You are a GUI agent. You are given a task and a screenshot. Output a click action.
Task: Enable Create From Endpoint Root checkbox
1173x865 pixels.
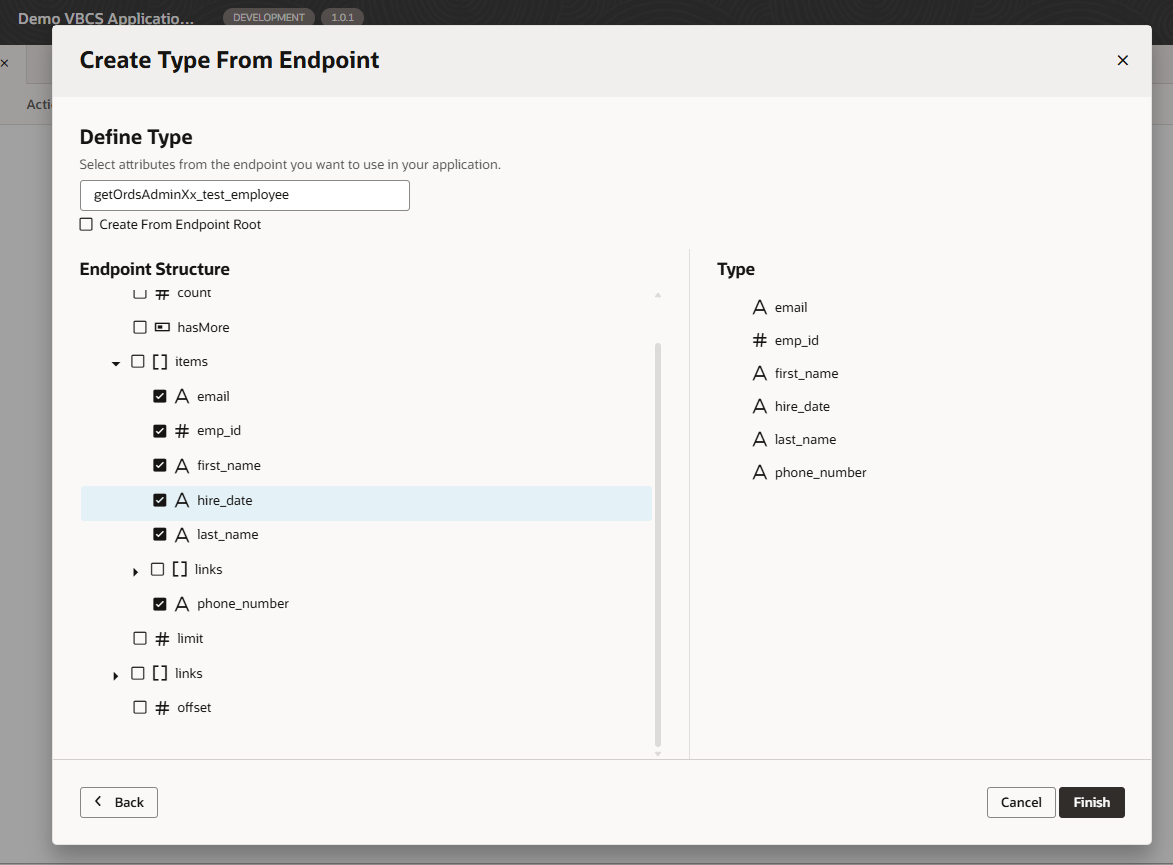coord(86,225)
